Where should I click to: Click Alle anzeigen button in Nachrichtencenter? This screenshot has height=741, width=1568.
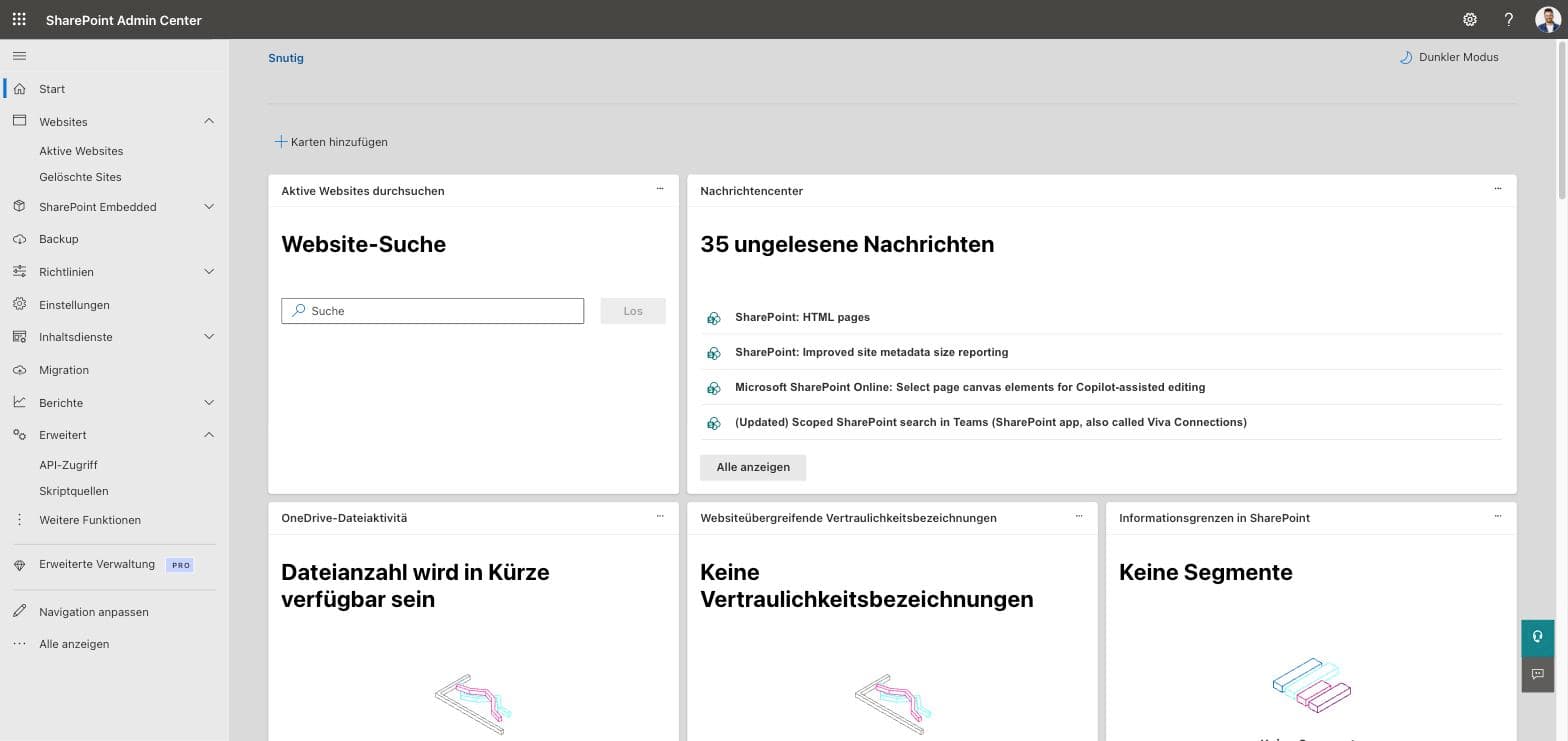753,467
